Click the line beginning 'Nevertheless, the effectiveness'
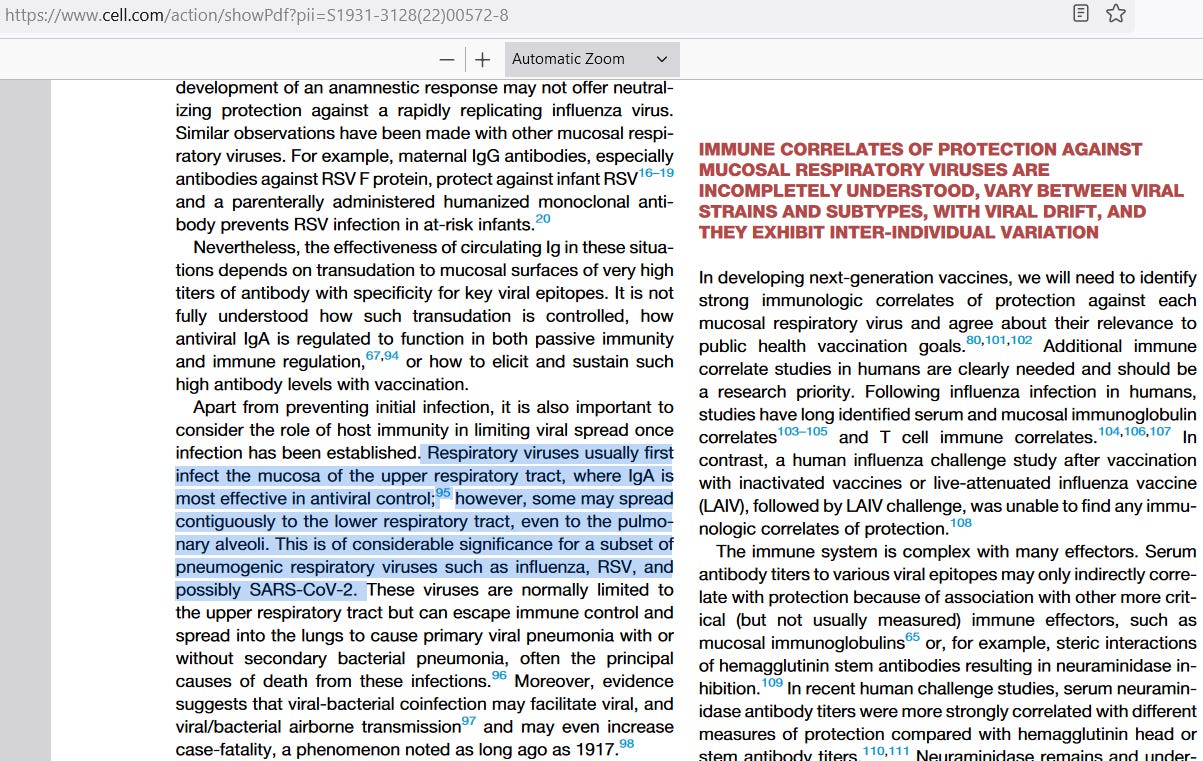This screenshot has width=1203, height=761. point(433,247)
